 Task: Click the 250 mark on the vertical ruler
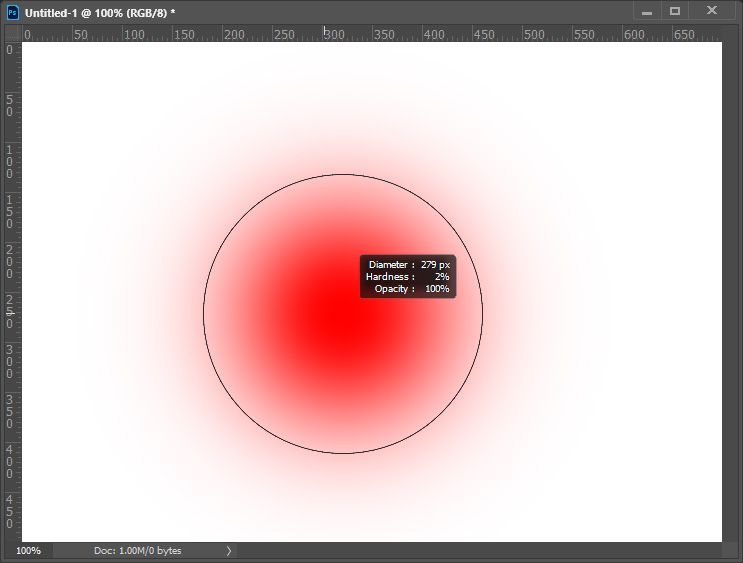[9, 311]
